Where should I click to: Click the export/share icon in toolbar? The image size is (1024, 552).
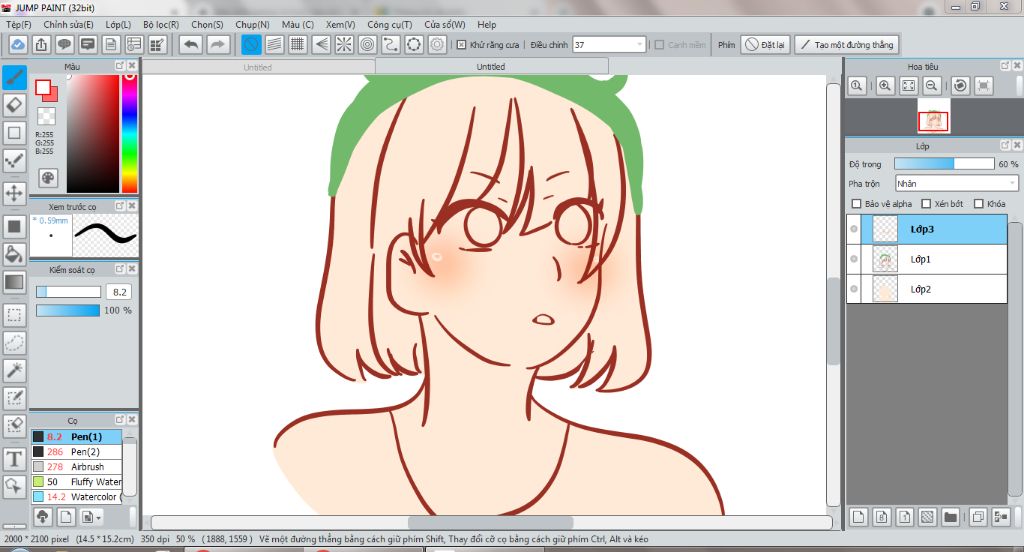tap(41, 44)
